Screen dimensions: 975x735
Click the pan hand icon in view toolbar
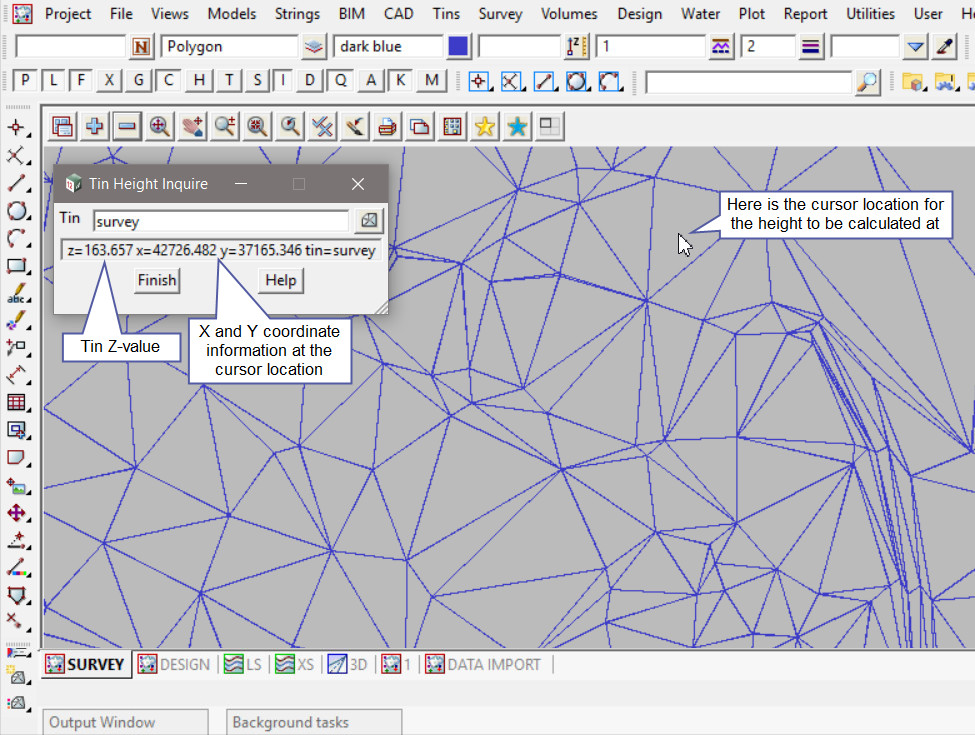tap(192, 126)
